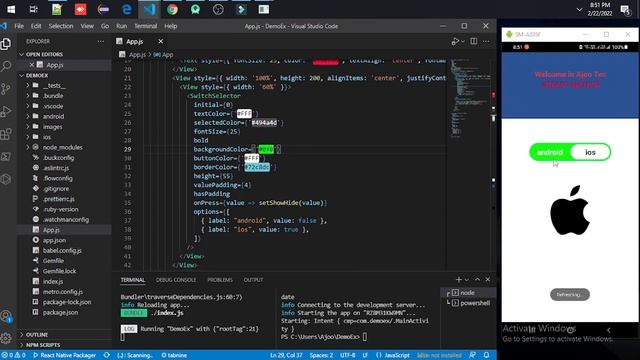Click React Native Packager in status bar
The image size is (640, 360).
(64, 355)
